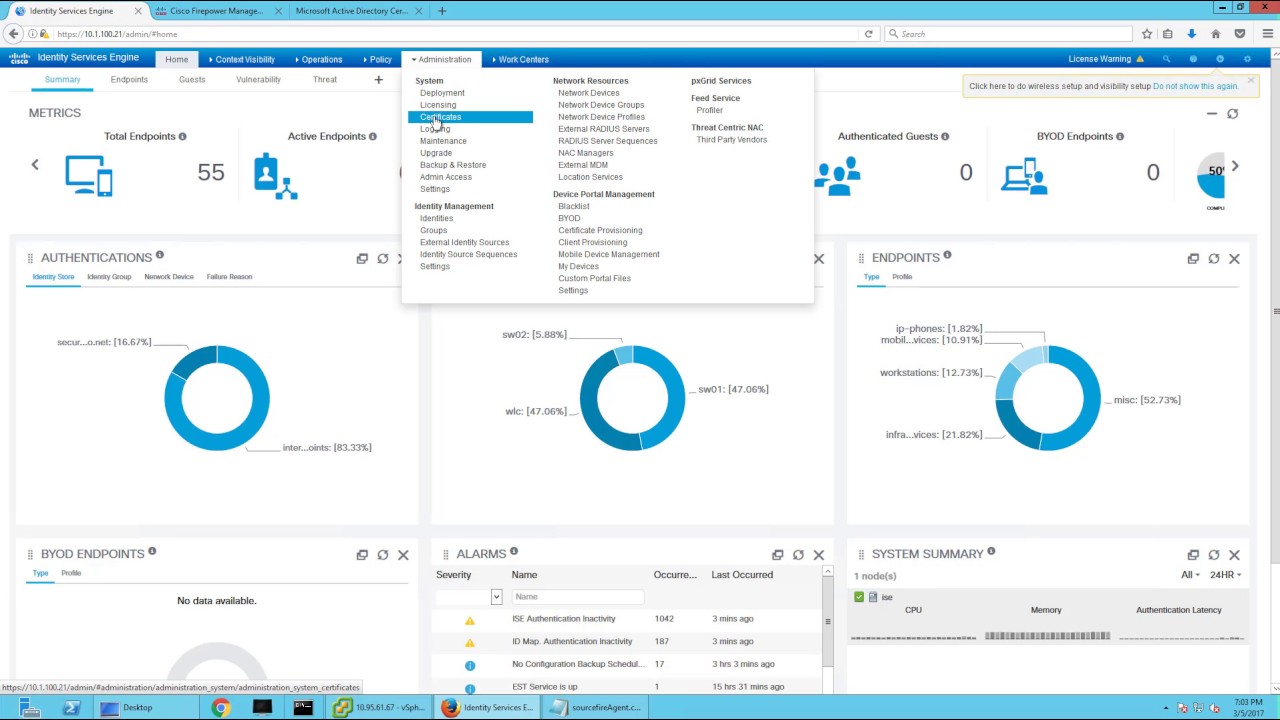
Task: Open the Severity filter dropdown
Action: [x=496, y=597]
